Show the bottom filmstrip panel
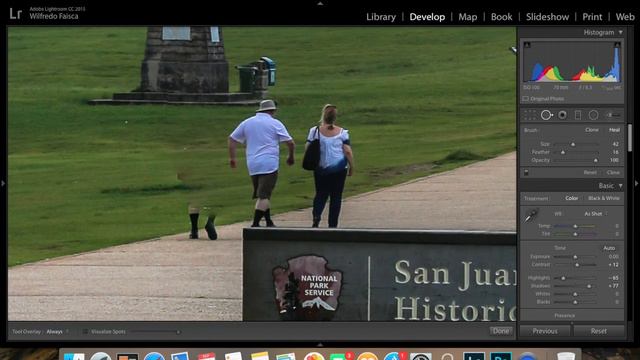 tap(320, 345)
